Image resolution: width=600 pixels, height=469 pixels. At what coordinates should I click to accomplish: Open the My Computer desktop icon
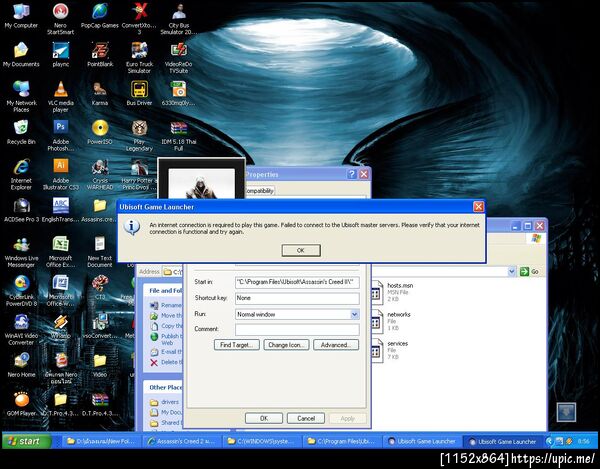click(21, 16)
